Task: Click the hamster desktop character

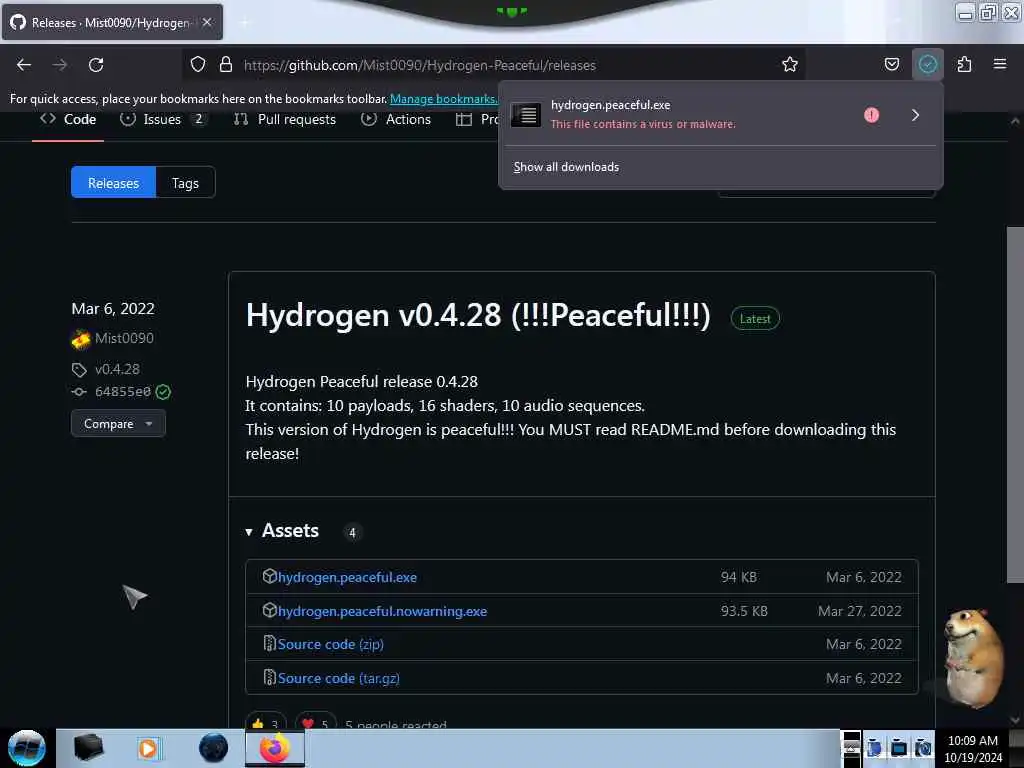Action: (972, 658)
